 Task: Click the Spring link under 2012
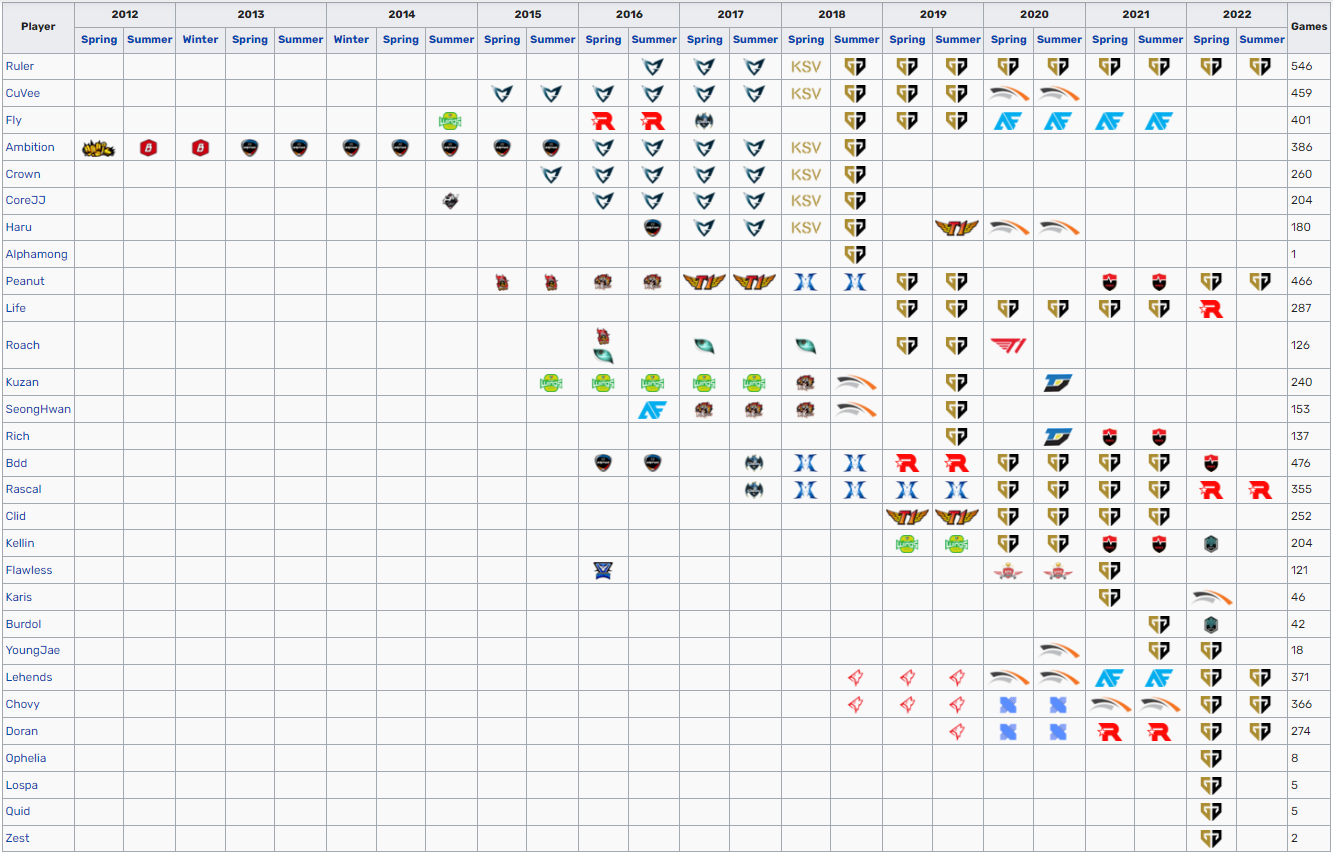pos(99,40)
